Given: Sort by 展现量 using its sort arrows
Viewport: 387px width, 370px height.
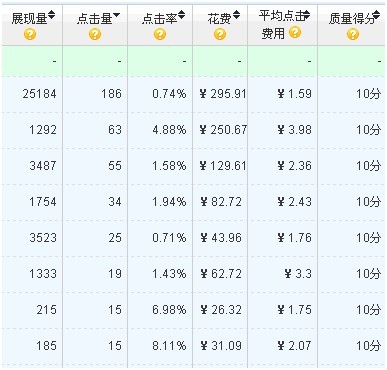Looking at the screenshot, I should tap(52, 15).
